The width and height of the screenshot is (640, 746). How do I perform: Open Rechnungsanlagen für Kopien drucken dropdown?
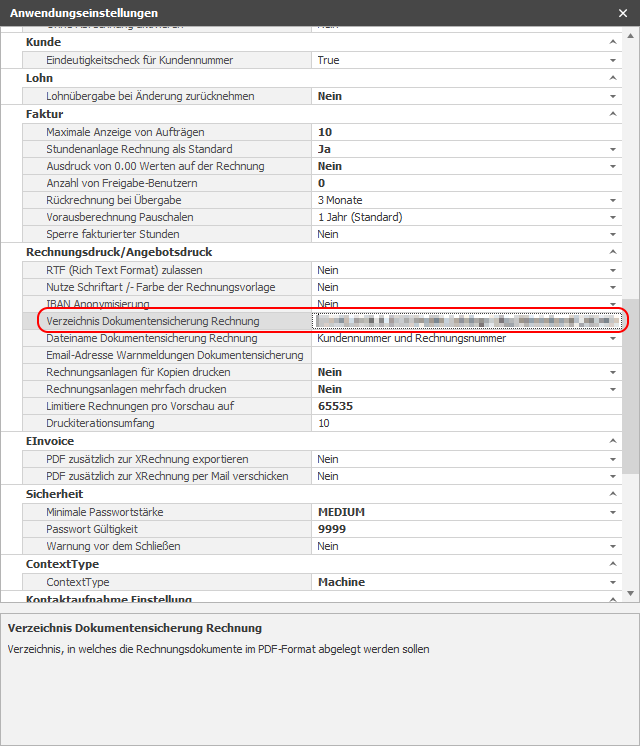point(613,373)
